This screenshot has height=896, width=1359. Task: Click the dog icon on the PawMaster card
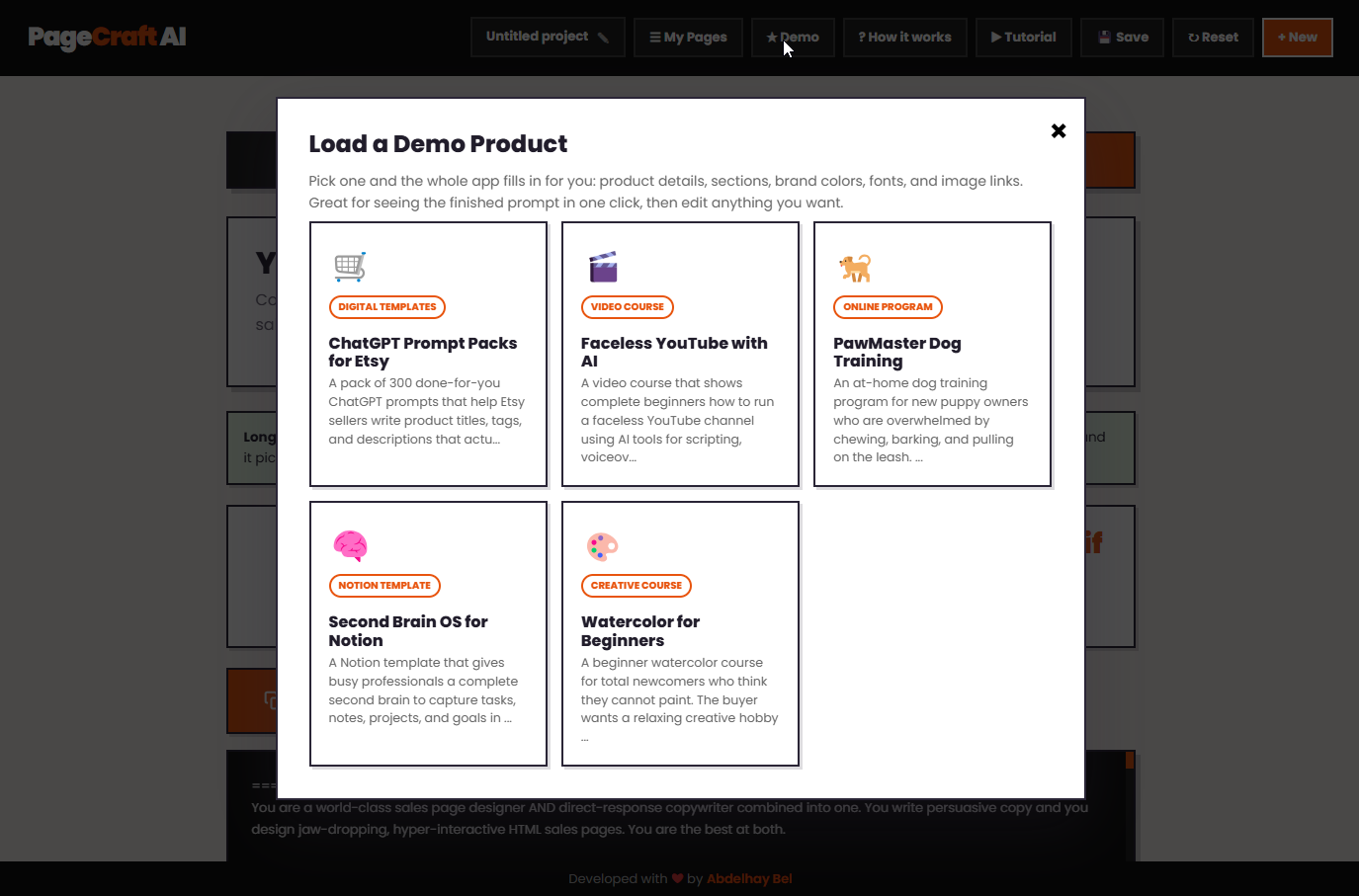(x=855, y=267)
